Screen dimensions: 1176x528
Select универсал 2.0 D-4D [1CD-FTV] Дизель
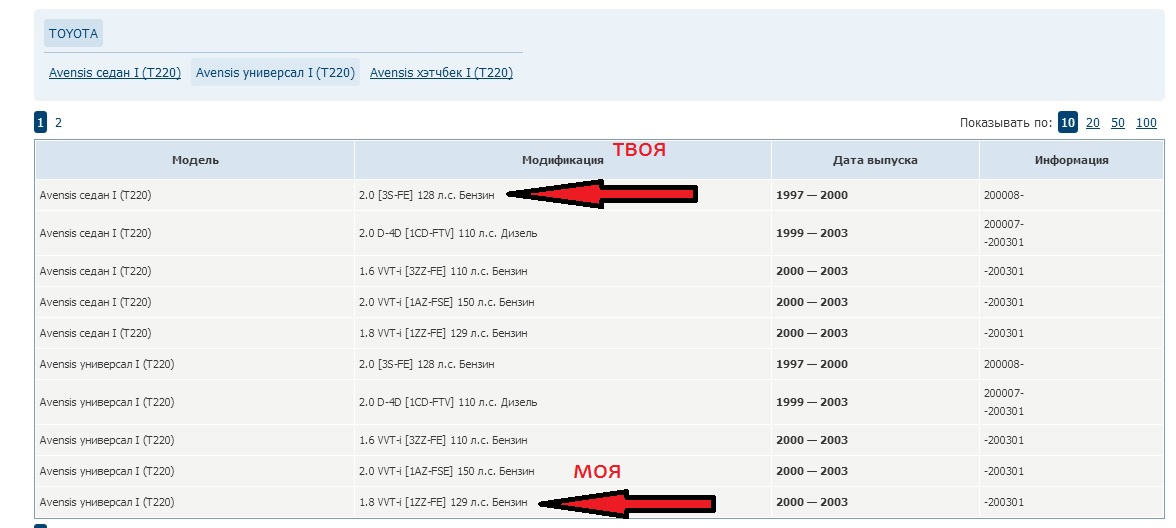pyautogui.click(x=448, y=402)
